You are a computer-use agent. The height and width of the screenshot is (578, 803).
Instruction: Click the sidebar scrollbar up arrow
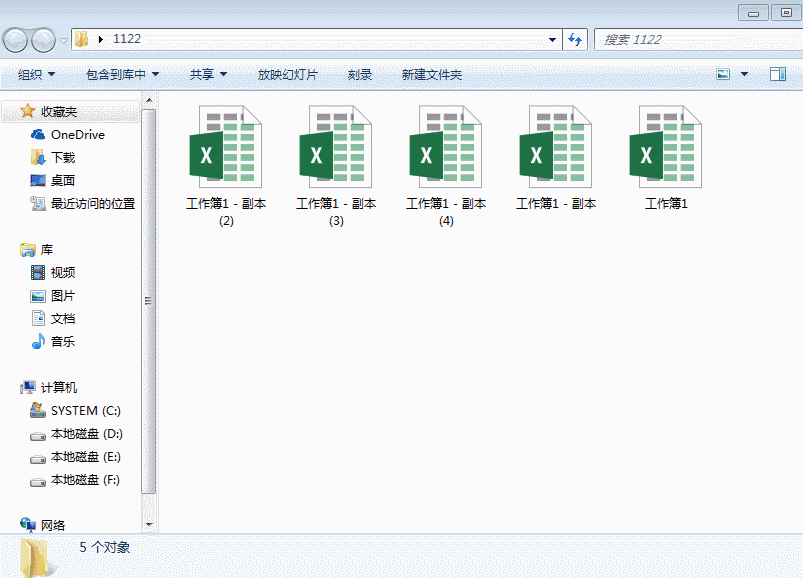149,100
